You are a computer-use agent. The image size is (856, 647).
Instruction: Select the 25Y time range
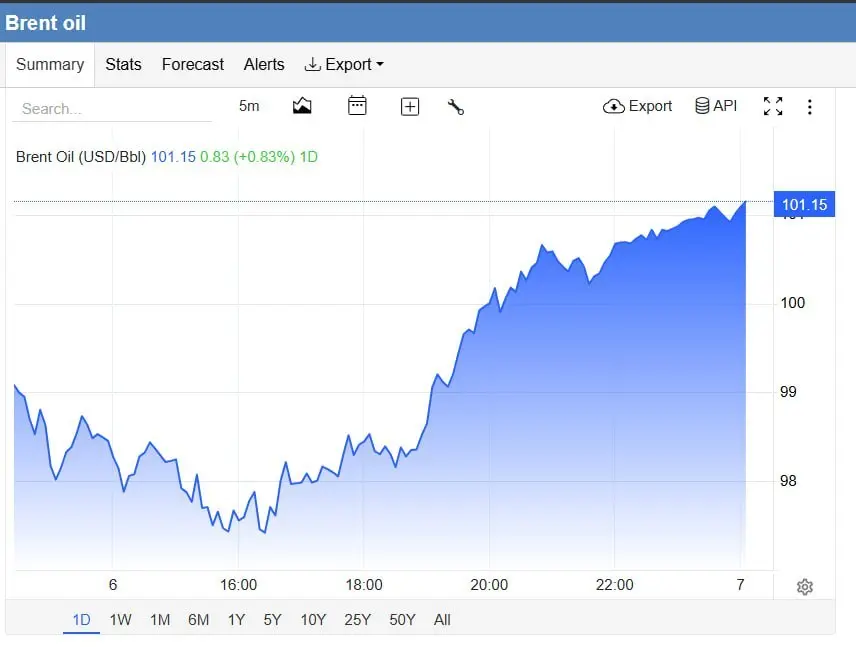tap(358, 620)
